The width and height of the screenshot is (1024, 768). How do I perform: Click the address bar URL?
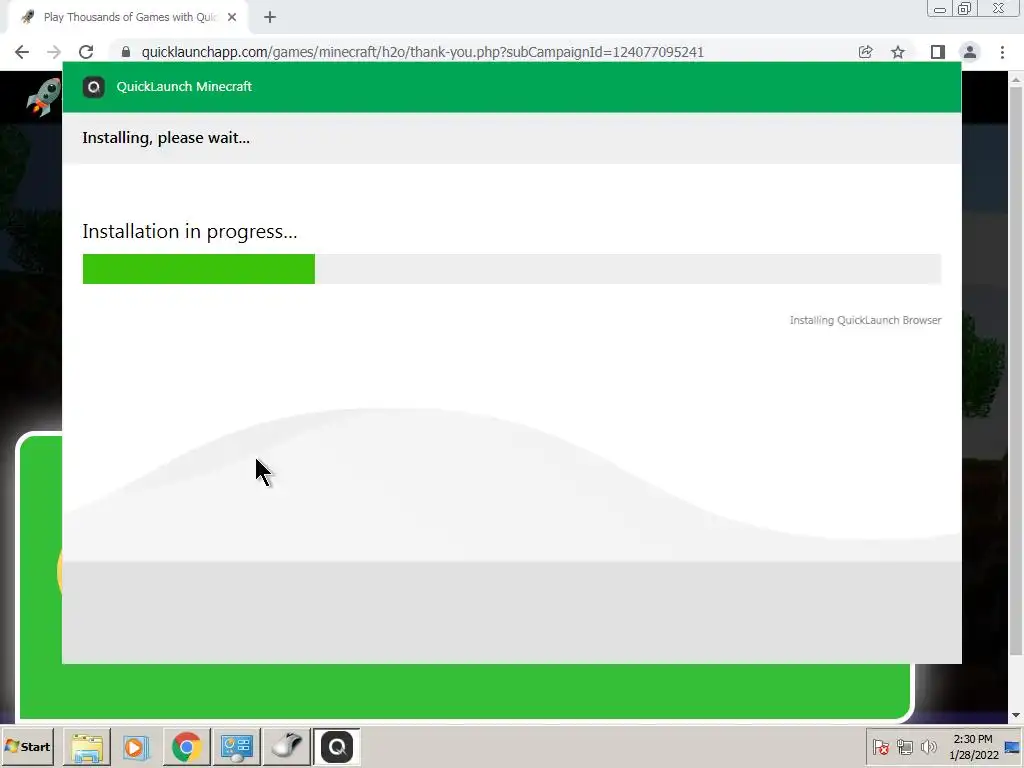pos(423,52)
